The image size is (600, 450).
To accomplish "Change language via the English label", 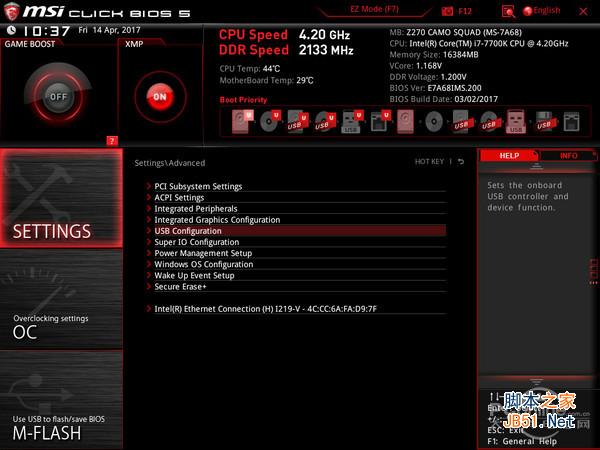I will [547, 10].
